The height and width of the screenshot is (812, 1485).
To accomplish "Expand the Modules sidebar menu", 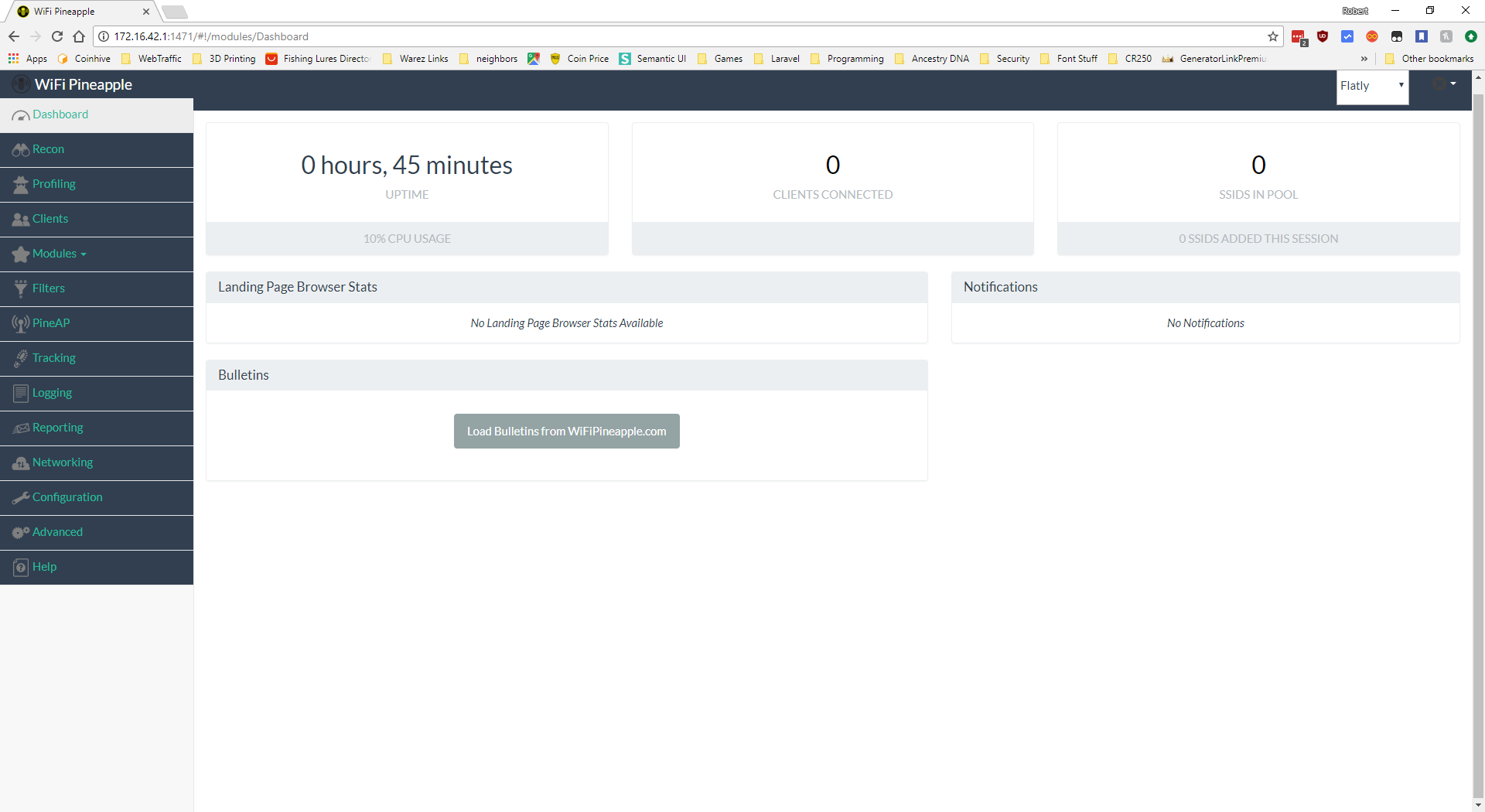I will [x=54, y=254].
